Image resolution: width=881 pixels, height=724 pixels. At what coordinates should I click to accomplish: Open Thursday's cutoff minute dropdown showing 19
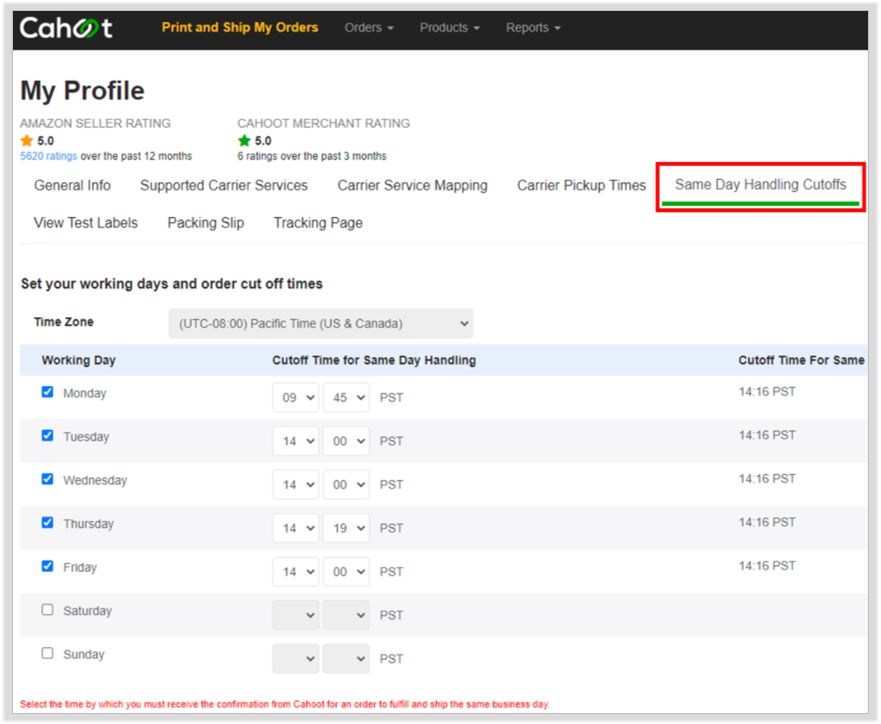pyautogui.click(x=346, y=528)
